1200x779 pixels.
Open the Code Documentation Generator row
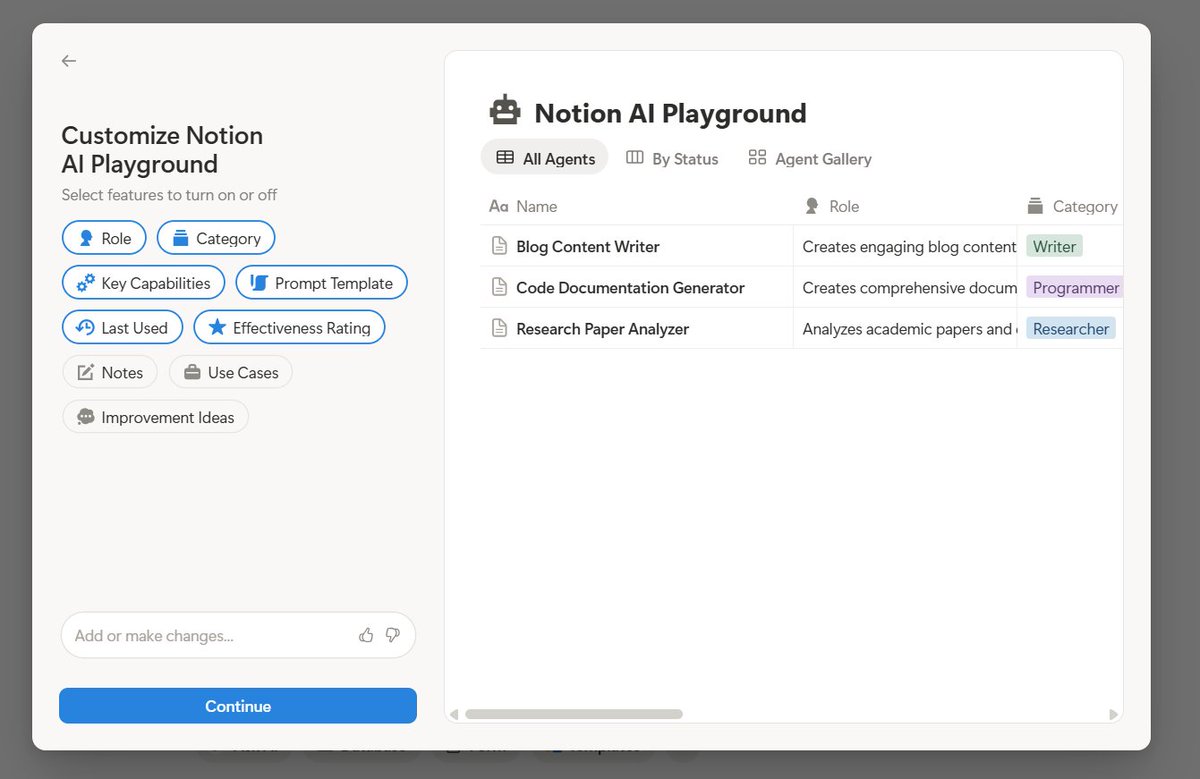[630, 287]
